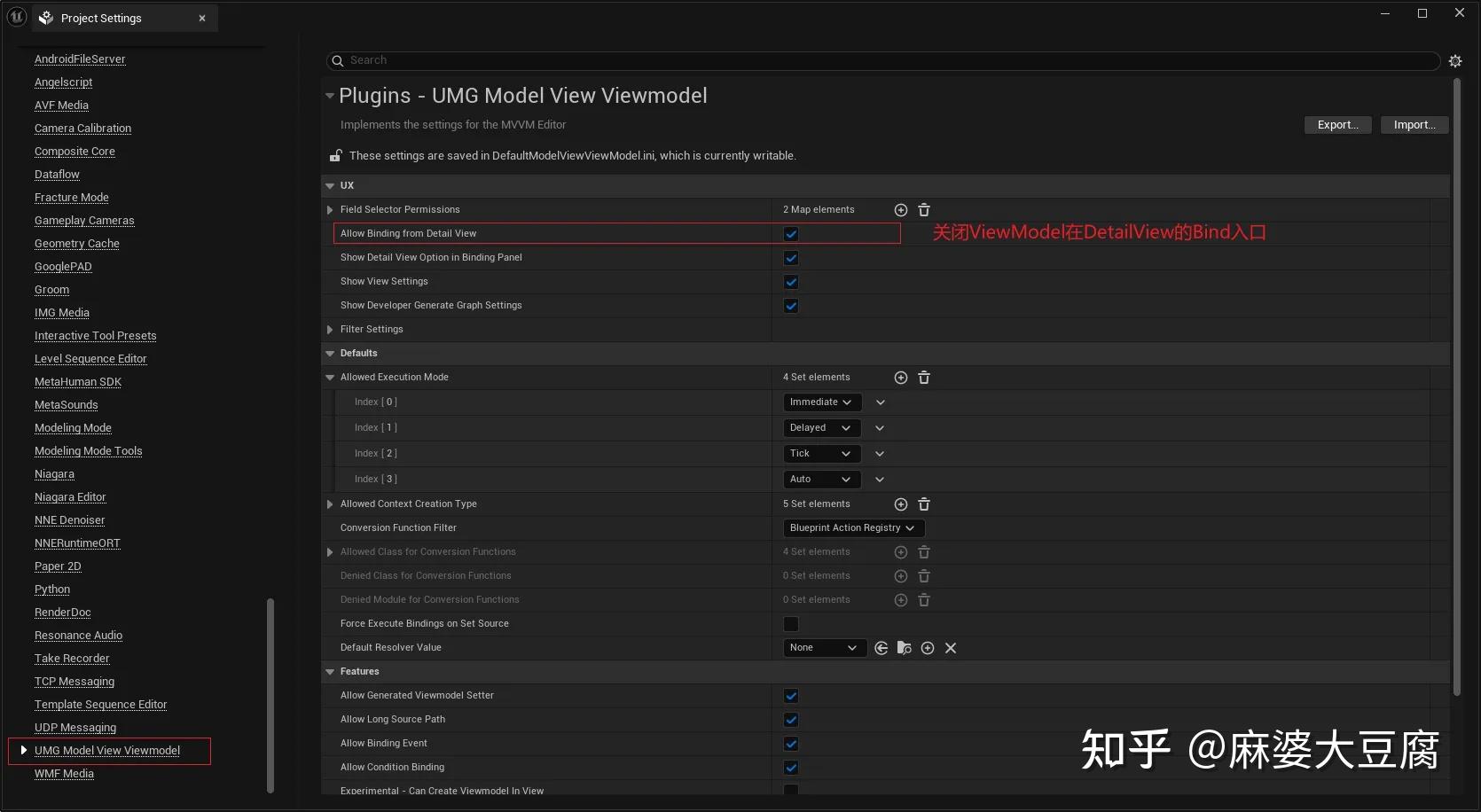1481x812 pixels.
Task: Expand the Filter Settings section
Action: (329, 329)
